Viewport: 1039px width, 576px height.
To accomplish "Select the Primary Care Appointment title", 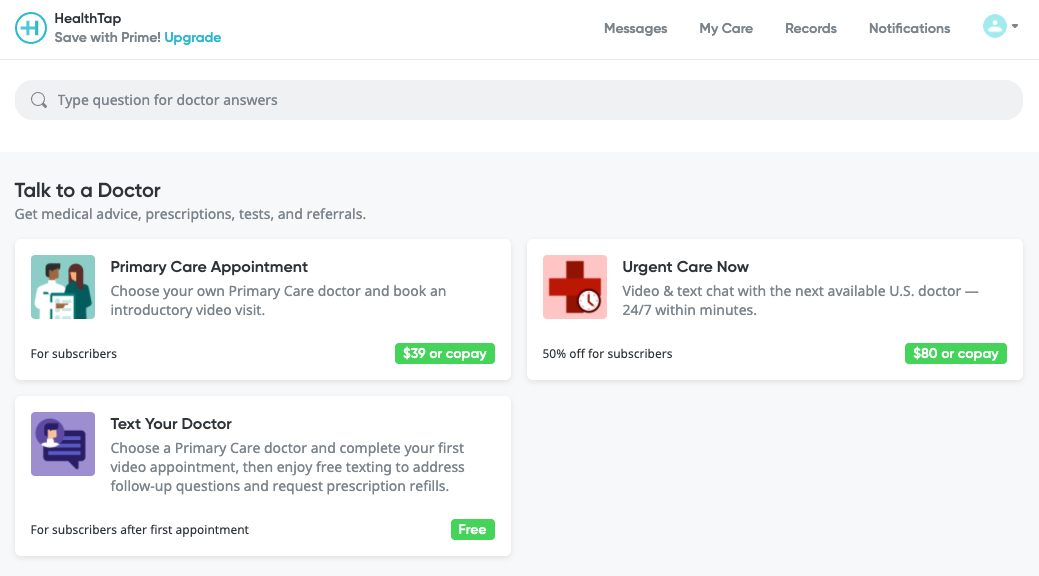I will pos(209,266).
